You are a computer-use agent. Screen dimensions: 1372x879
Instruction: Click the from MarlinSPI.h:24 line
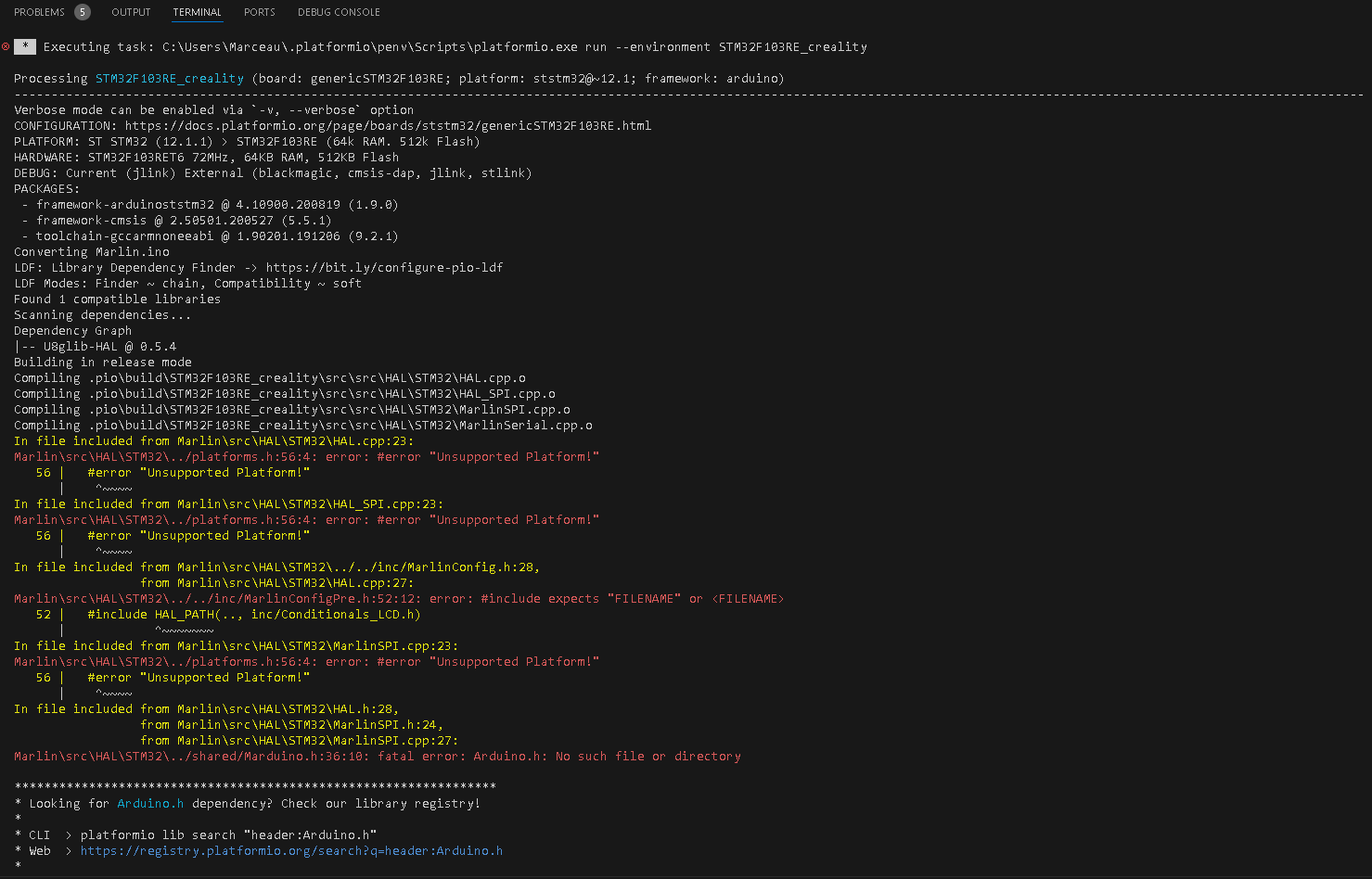tap(292, 724)
